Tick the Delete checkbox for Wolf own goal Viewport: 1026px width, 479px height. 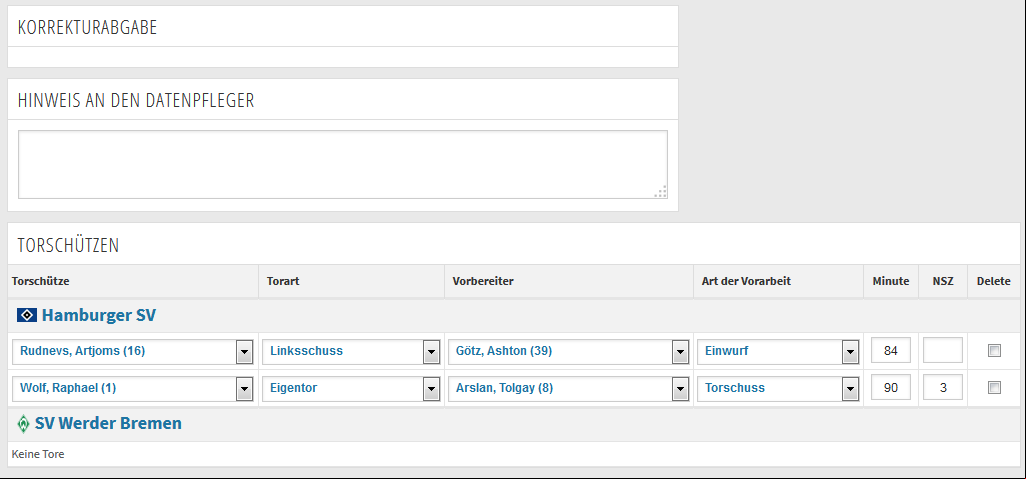pos(994,387)
